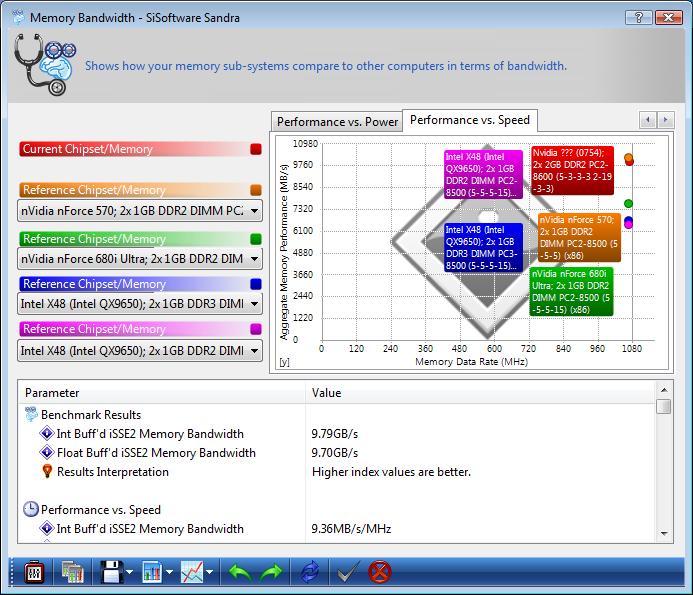The width and height of the screenshot is (693, 595).
Task: Click the Parameter column header
Action: (162, 393)
